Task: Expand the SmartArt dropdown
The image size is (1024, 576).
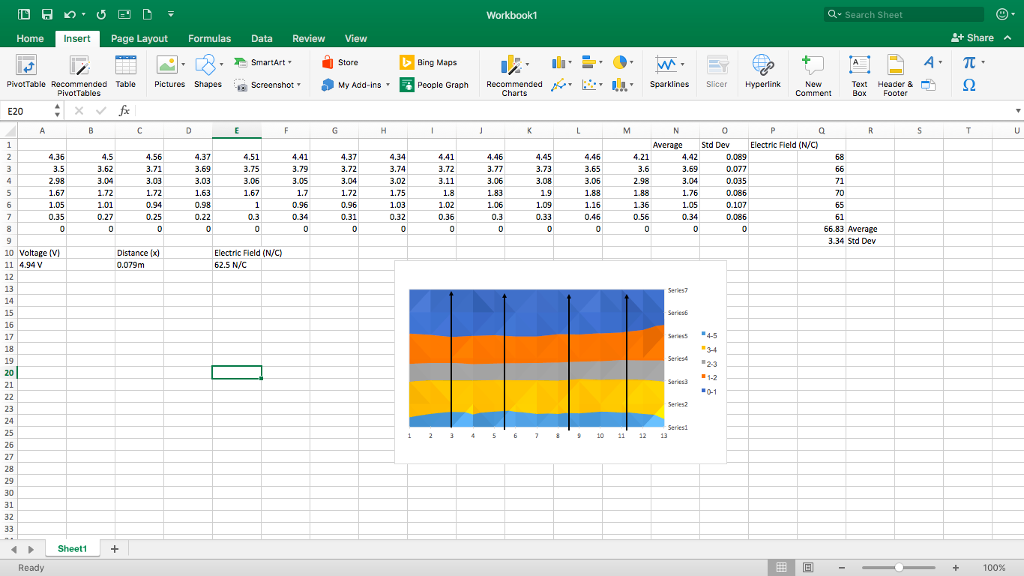Action: point(290,62)
